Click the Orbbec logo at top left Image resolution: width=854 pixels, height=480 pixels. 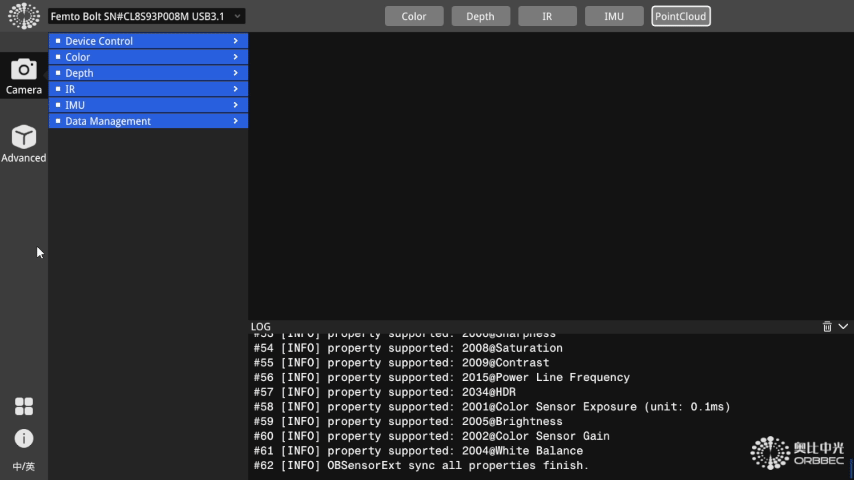(23, 16)
